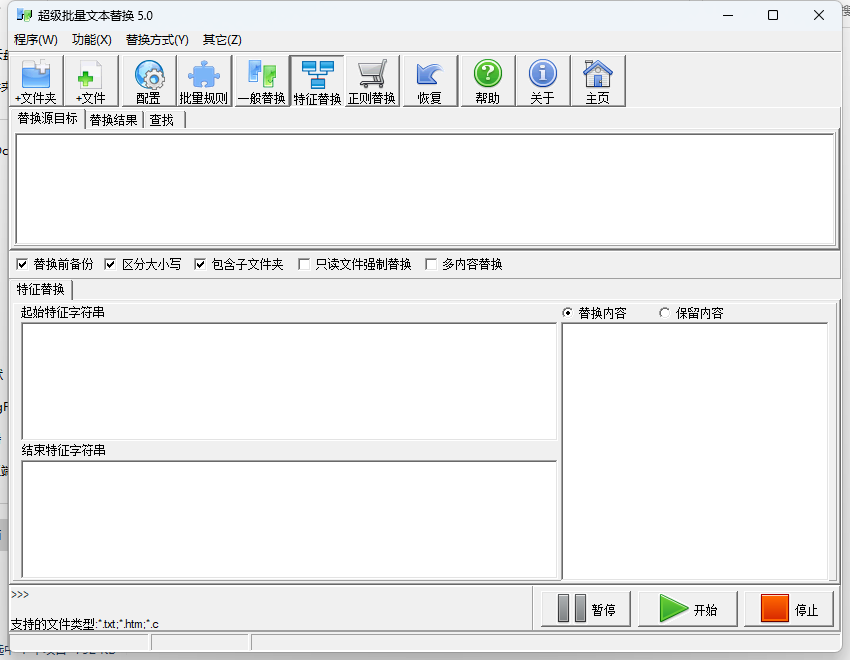Go to the 主页 homepage icon
This screenshot has height=660, width=850.
[x=598, y=81]
